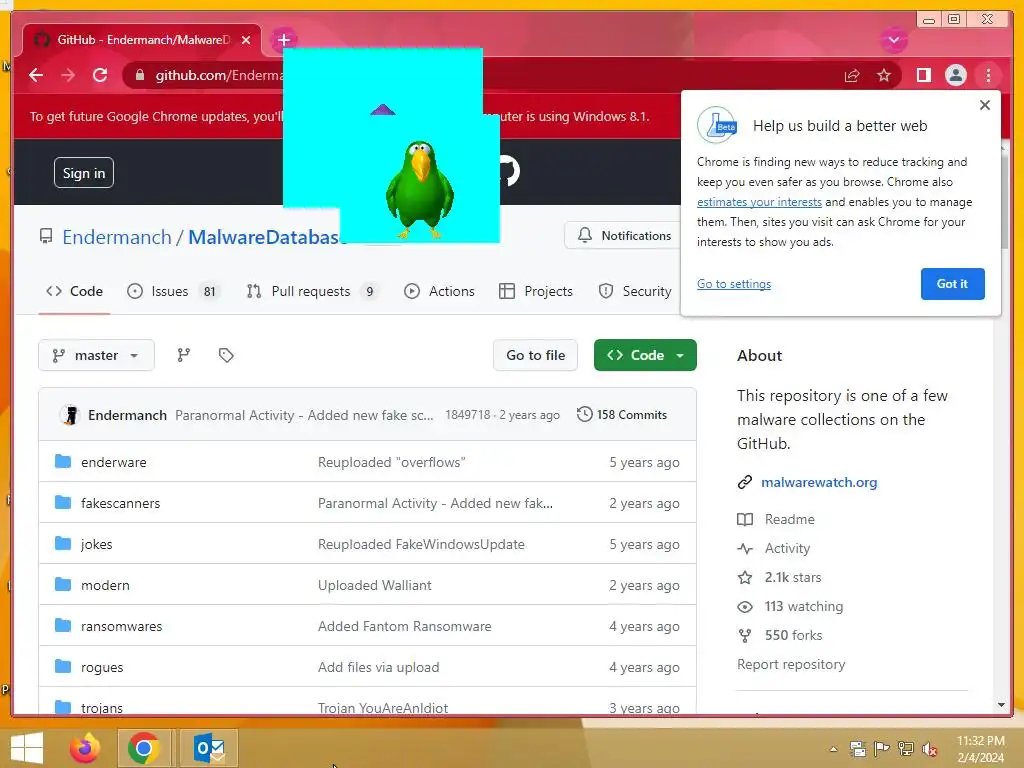Open the rogues folder

coord(102,667)
